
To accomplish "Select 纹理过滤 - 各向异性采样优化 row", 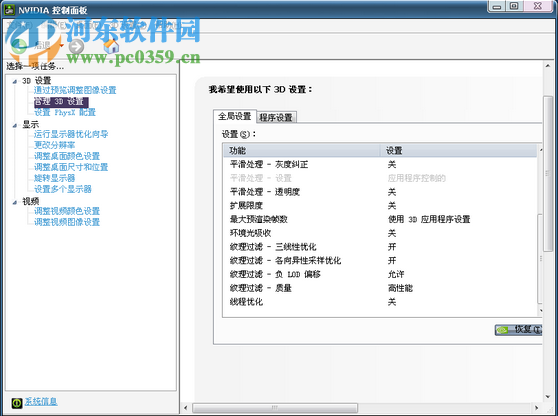I will point(380,260).
